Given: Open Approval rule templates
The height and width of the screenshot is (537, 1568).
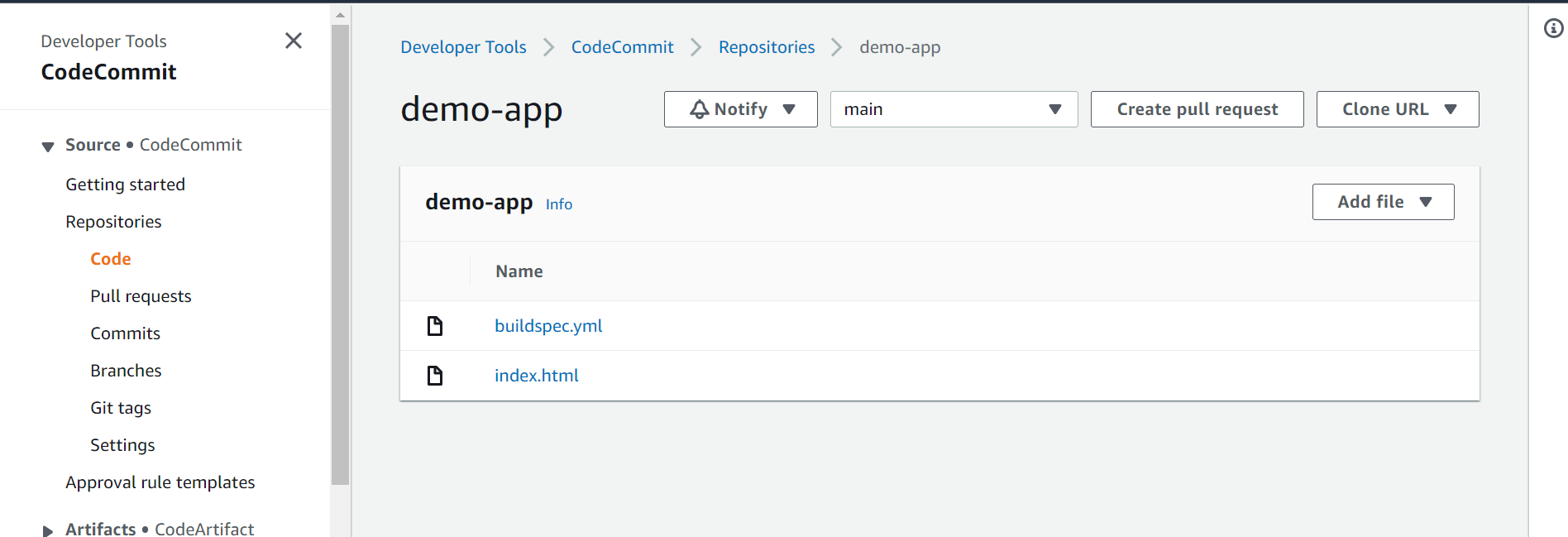Looking at the screenshot, I should click(160, 482).
